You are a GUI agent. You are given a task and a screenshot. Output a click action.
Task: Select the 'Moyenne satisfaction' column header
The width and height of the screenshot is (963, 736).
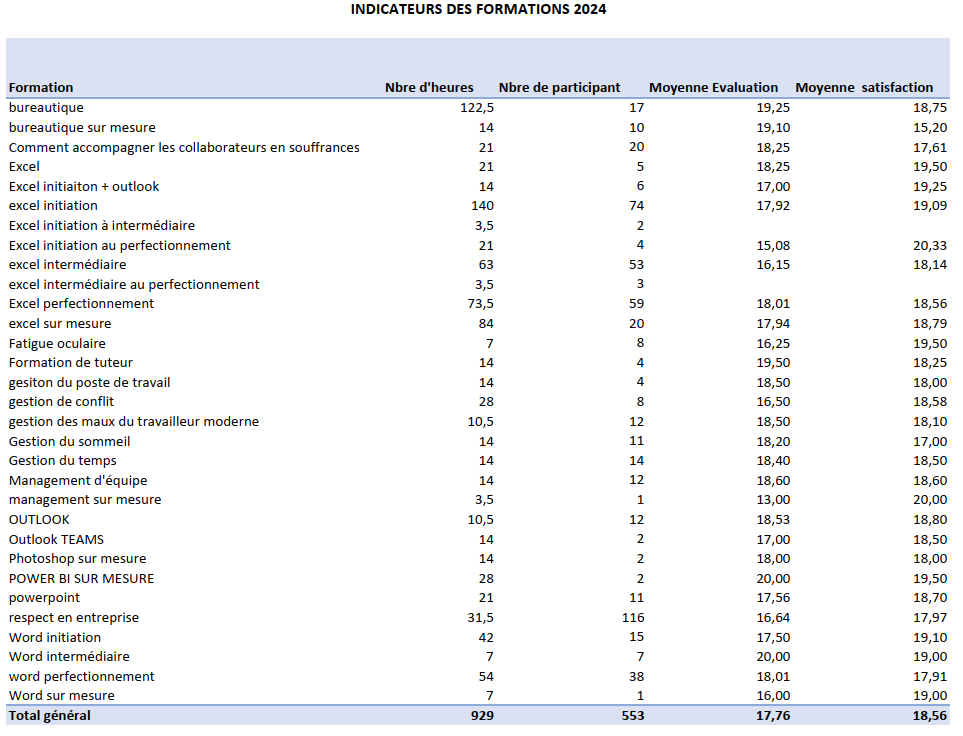click(864, 88)
